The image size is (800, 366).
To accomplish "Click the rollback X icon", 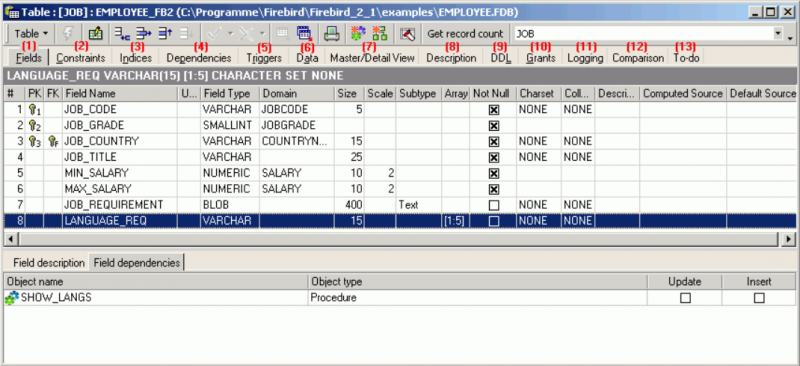I will 246,34.
